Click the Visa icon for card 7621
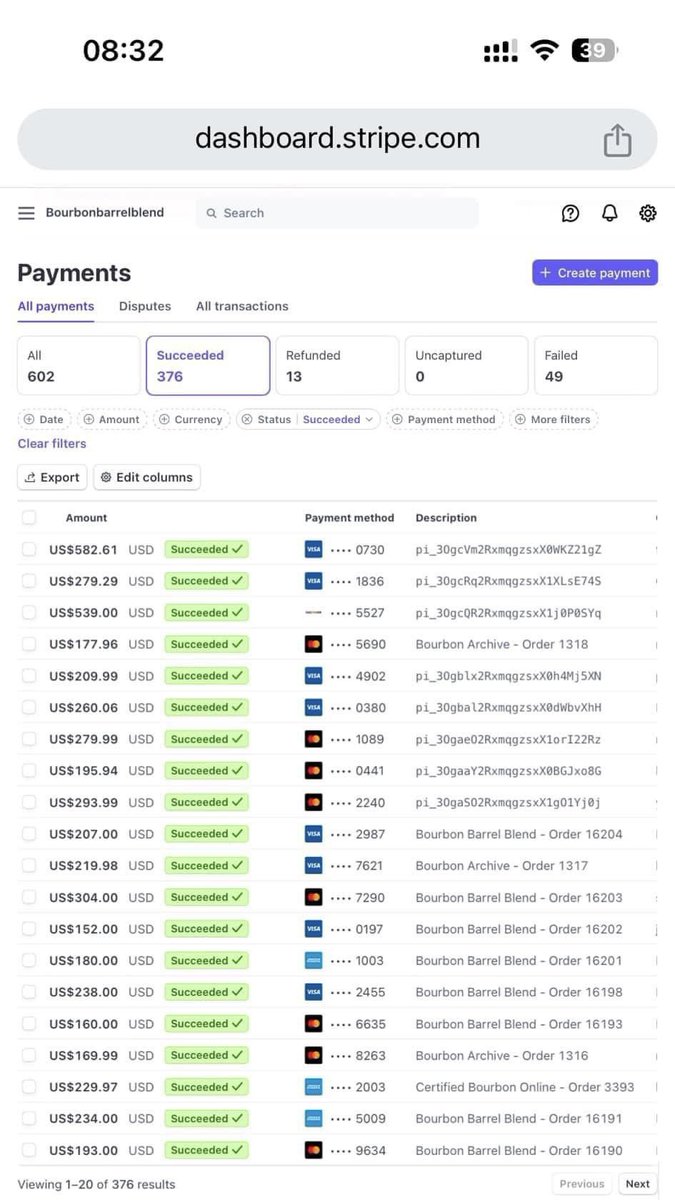 coord(314,865)
